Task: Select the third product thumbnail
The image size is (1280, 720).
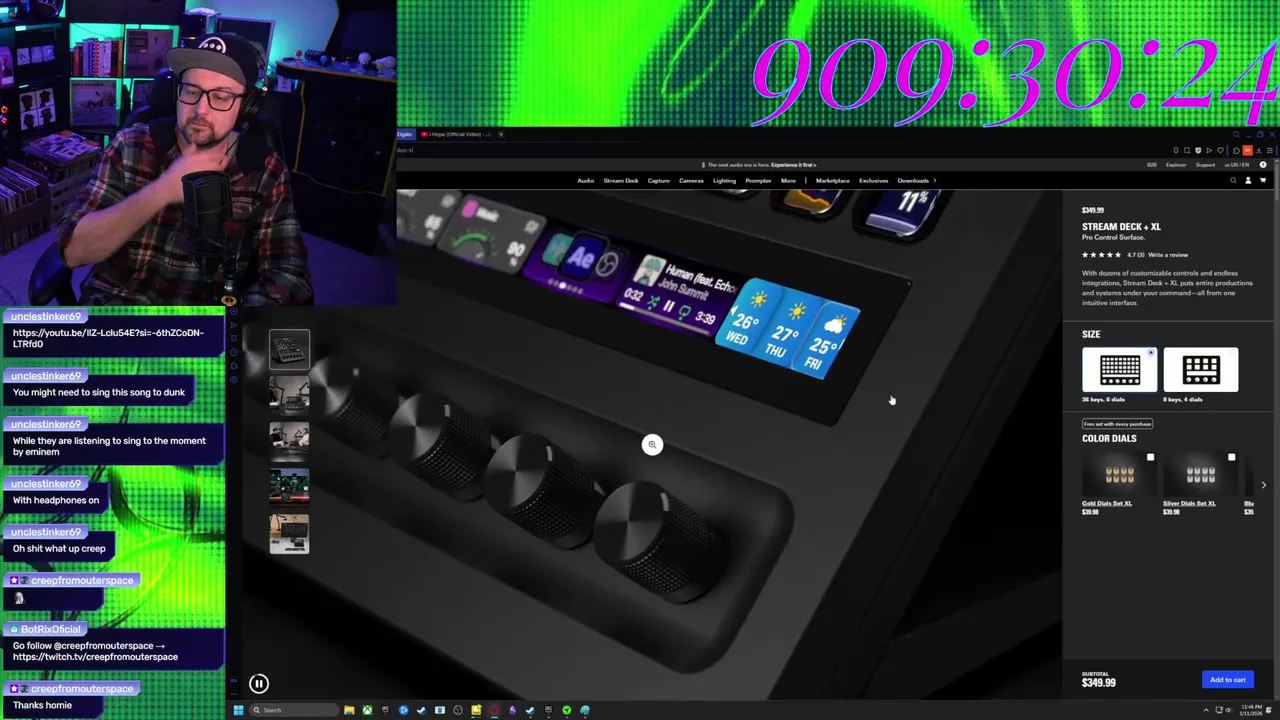Action: tap(289, 440)
